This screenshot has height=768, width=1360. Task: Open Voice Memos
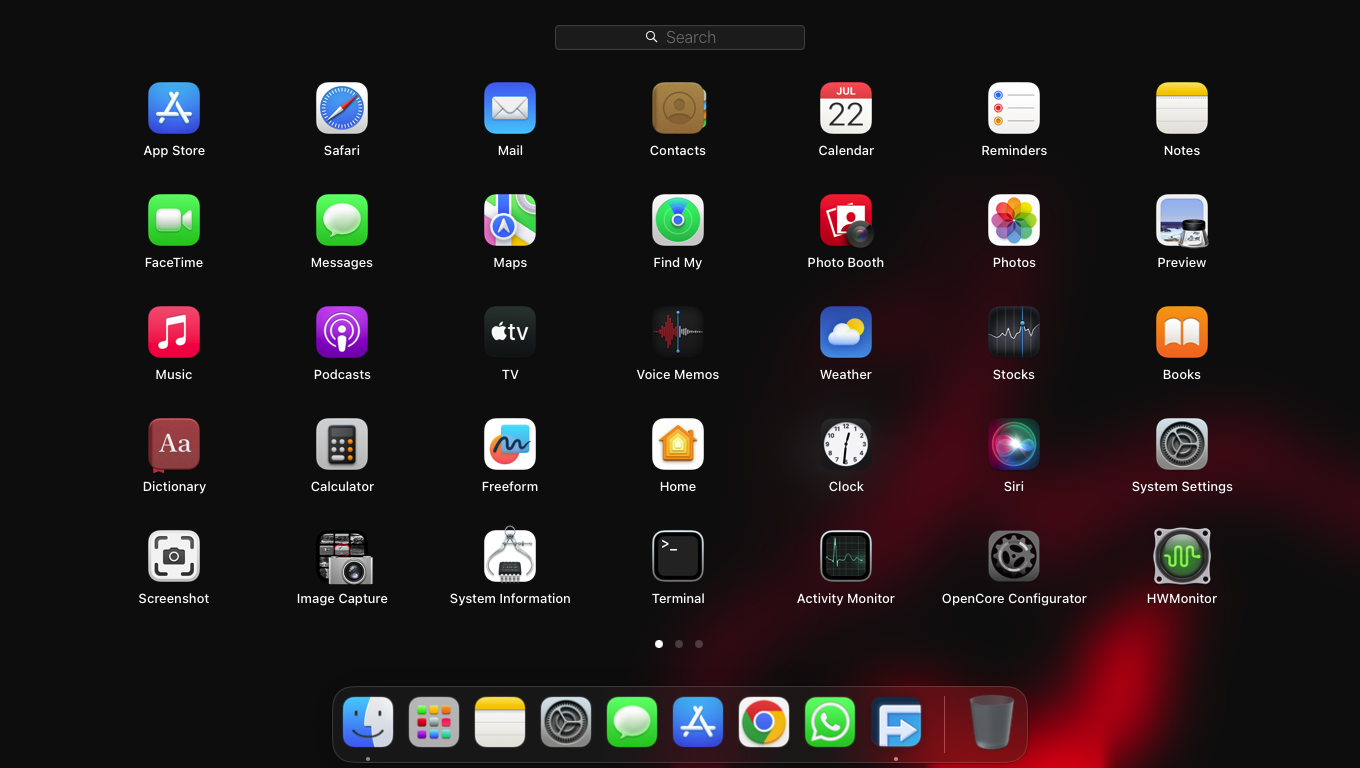[x=678, y=332]
